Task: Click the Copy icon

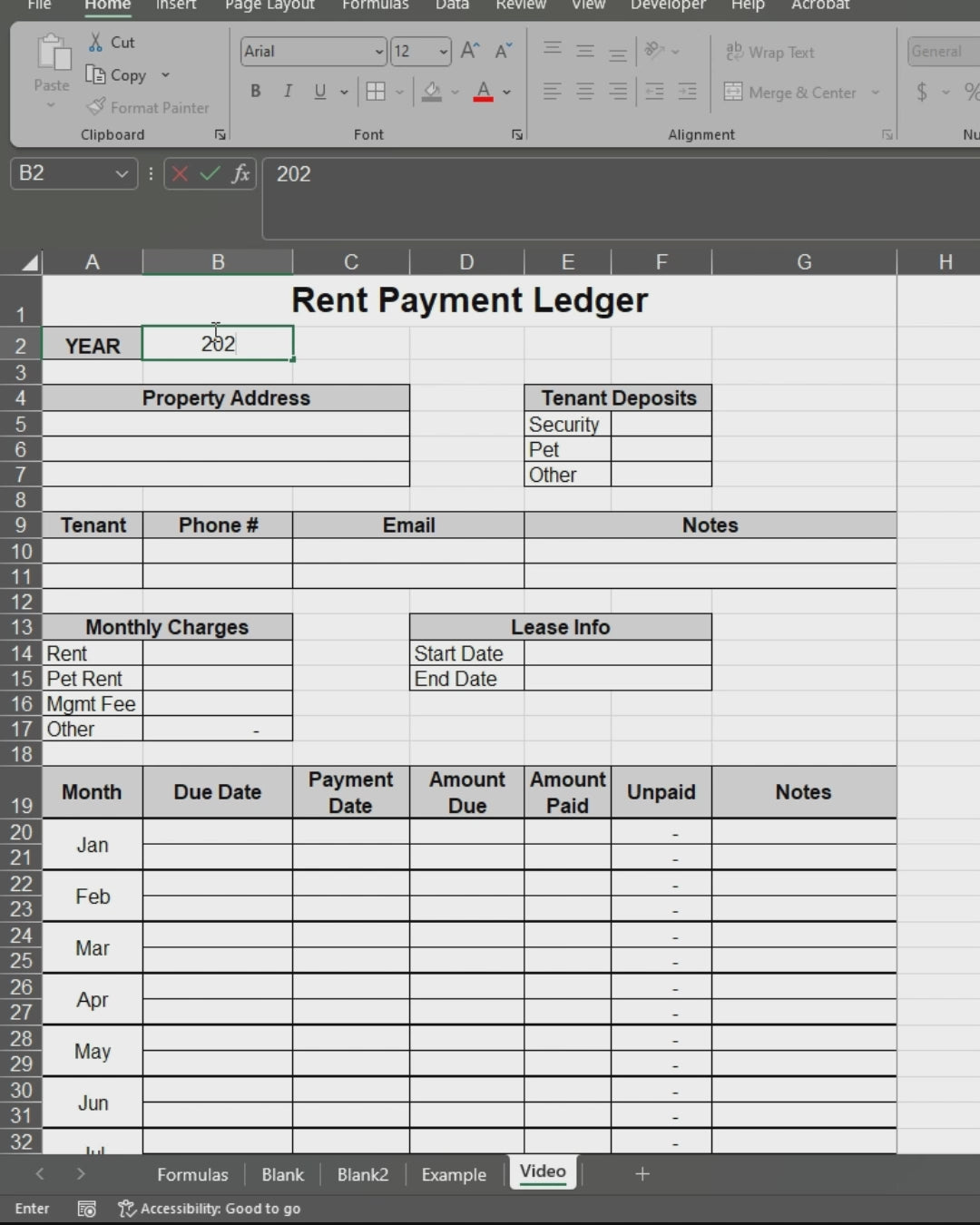Action: click(95, 74)
